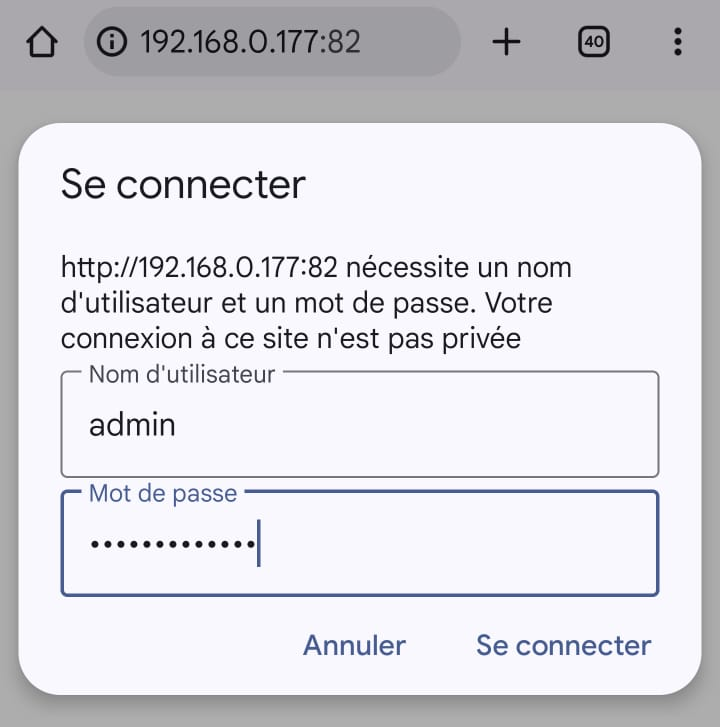Click the "admin" text in username field
720x727 pixels.
tap(132, 425)
